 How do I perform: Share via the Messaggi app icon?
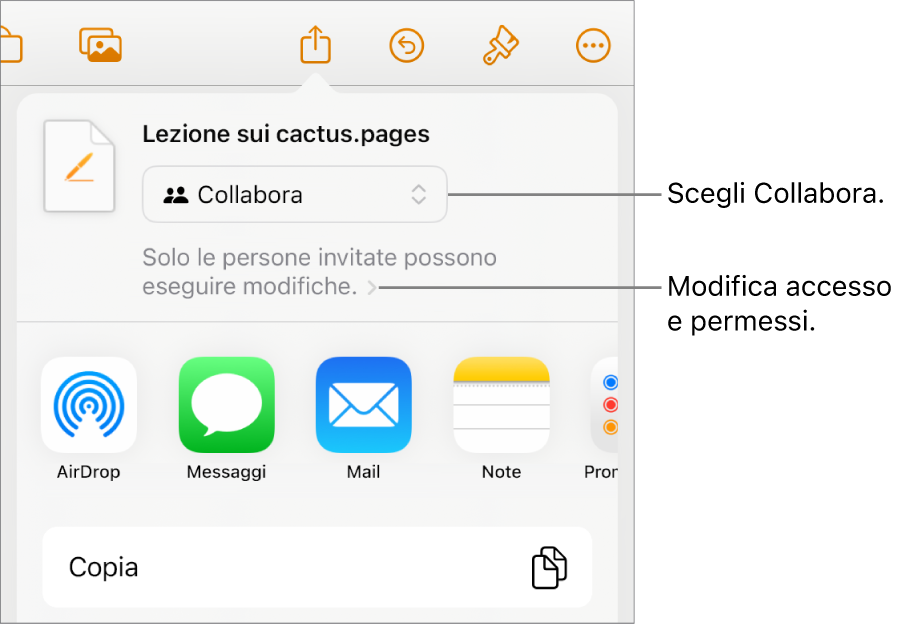click(x=226, y=404)
